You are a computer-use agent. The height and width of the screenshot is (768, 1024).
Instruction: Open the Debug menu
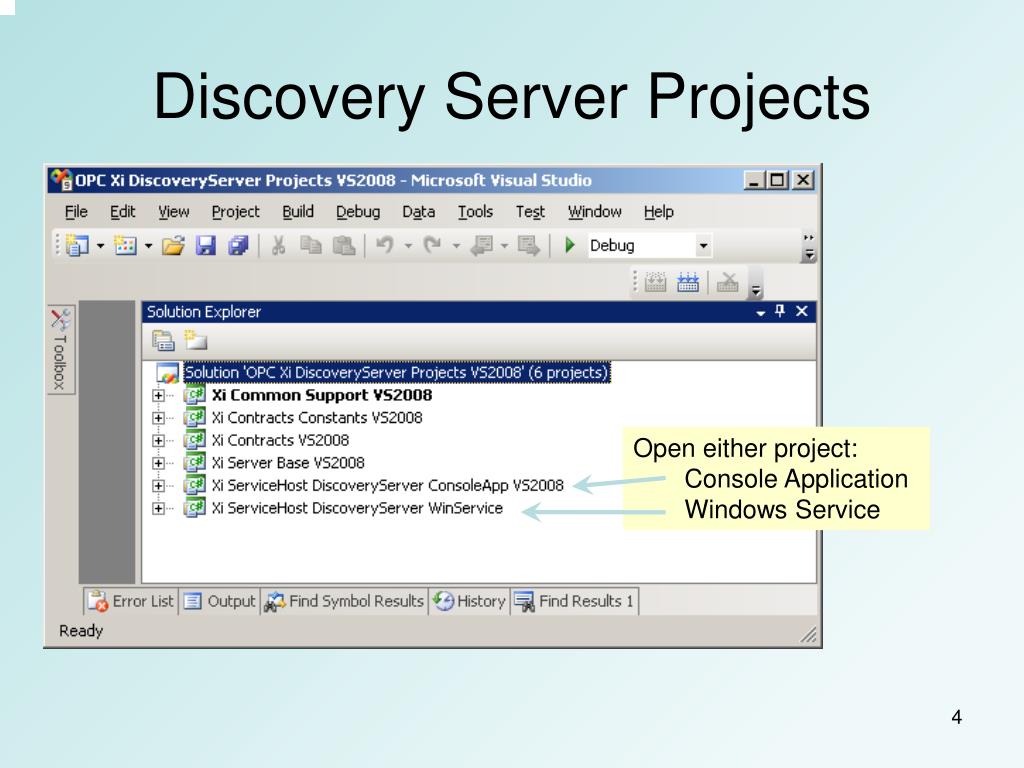[358, 212]
